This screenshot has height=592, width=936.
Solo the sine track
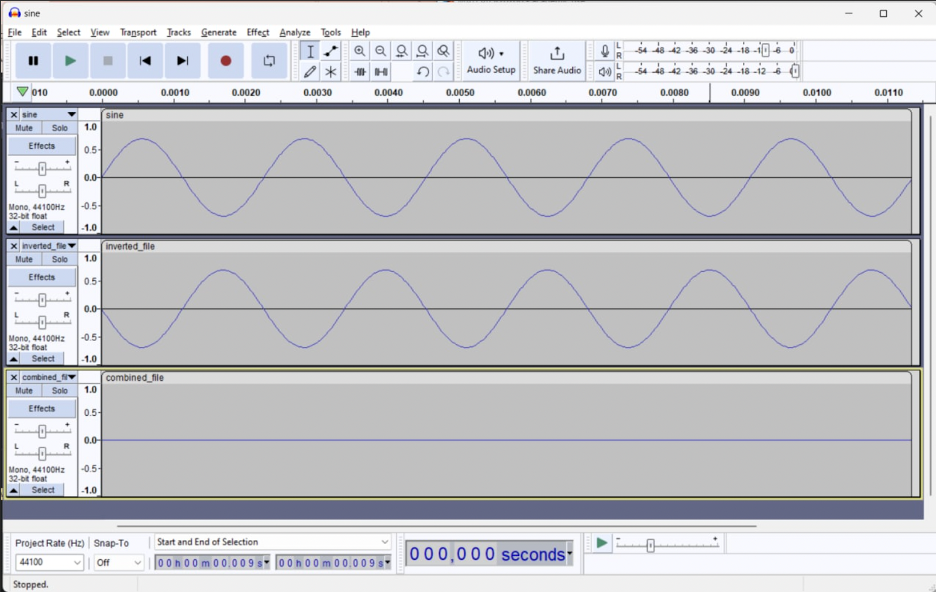pyautogui.click(x=60, y=128)
